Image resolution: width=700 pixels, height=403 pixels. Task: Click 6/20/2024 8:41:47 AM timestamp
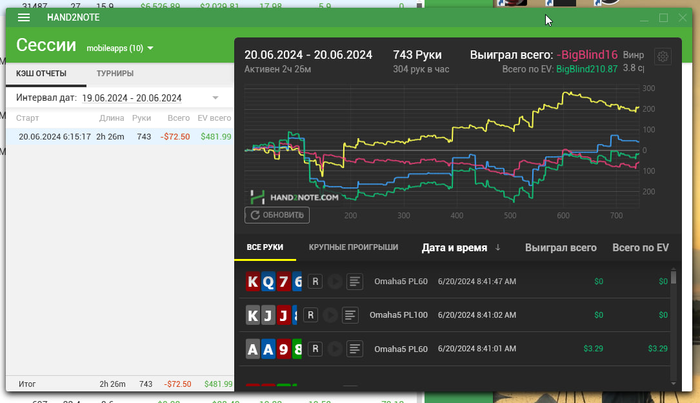[477, 282]
